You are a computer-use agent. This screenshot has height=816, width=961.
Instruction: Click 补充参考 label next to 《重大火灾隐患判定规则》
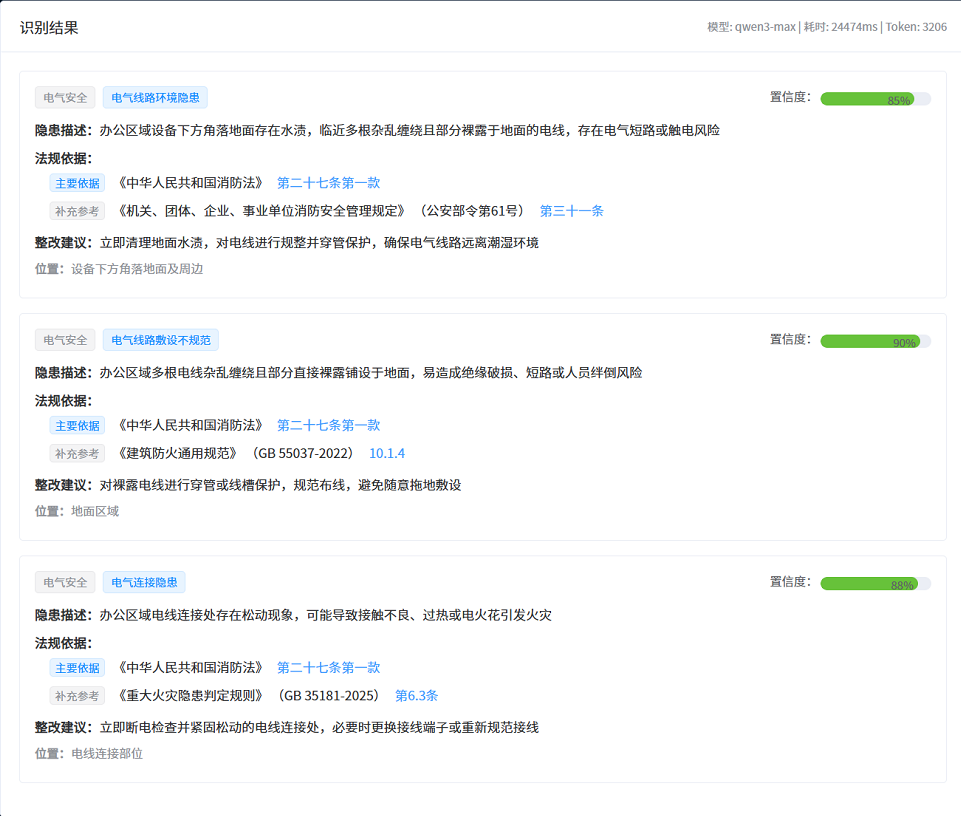pos(77,695)
